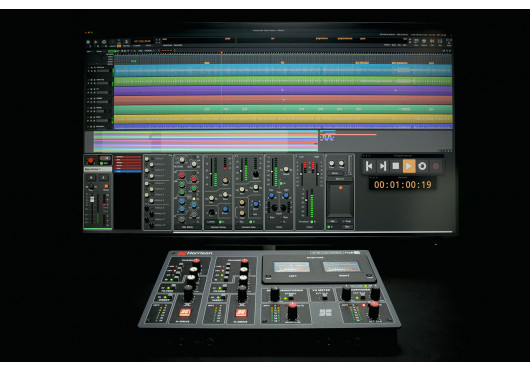Click the orange timecode display in top toolbar
530x371 pixels.
click(142, 41)
